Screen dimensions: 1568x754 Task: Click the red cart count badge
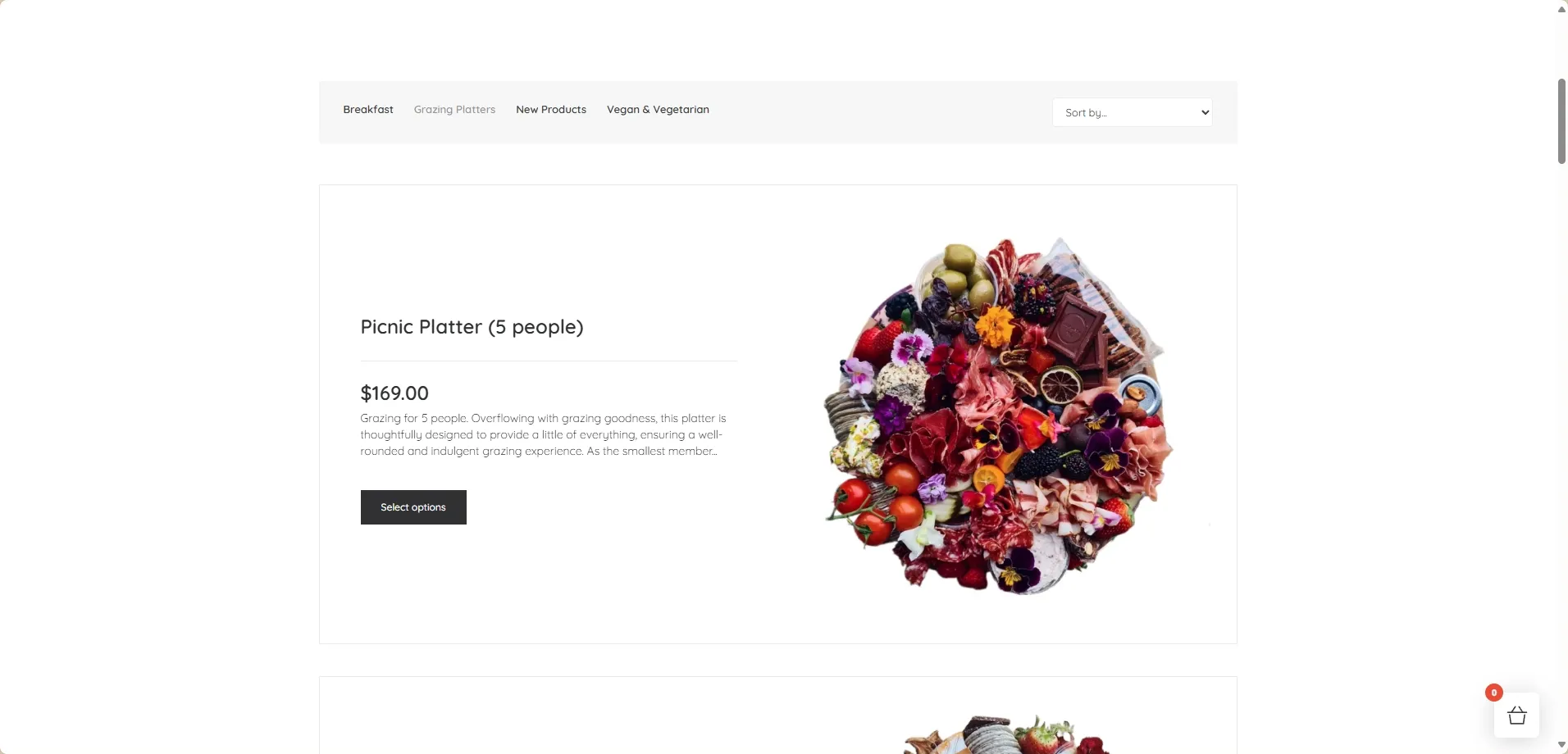coord(1494,693)
